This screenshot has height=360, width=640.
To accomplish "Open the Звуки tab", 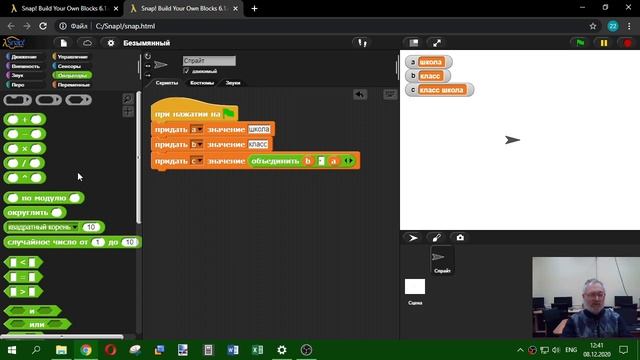I will pyautogui.click(x=233, y=82).
